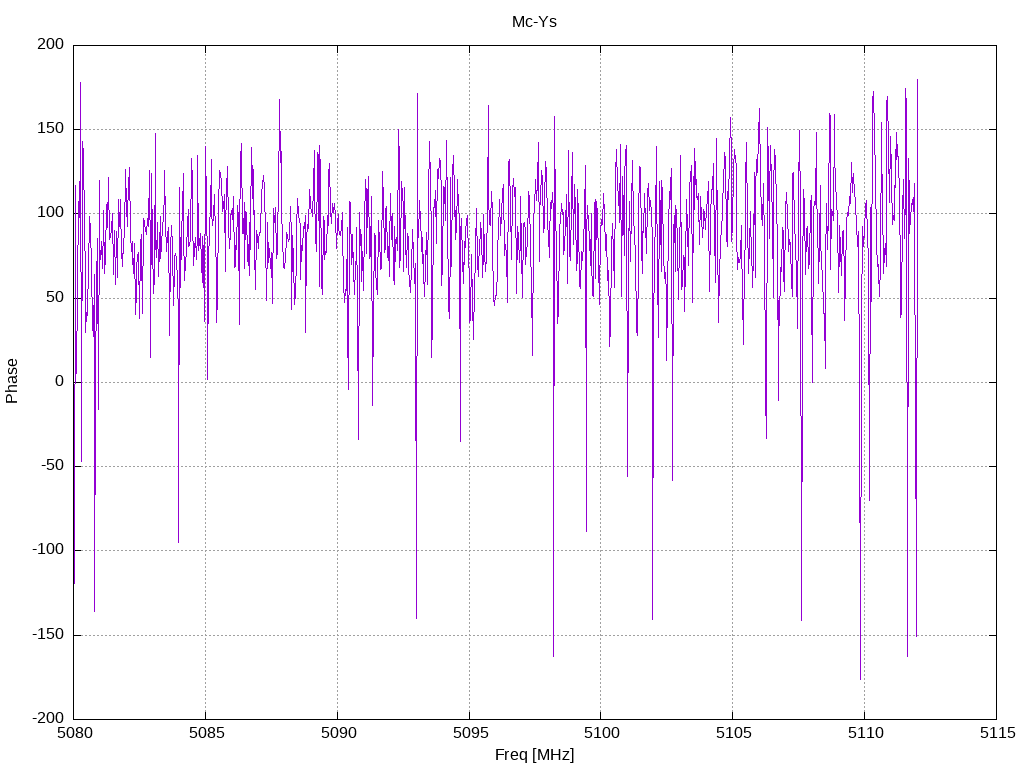Click the plot title "Mc-Ys"

tap(534, 22)
